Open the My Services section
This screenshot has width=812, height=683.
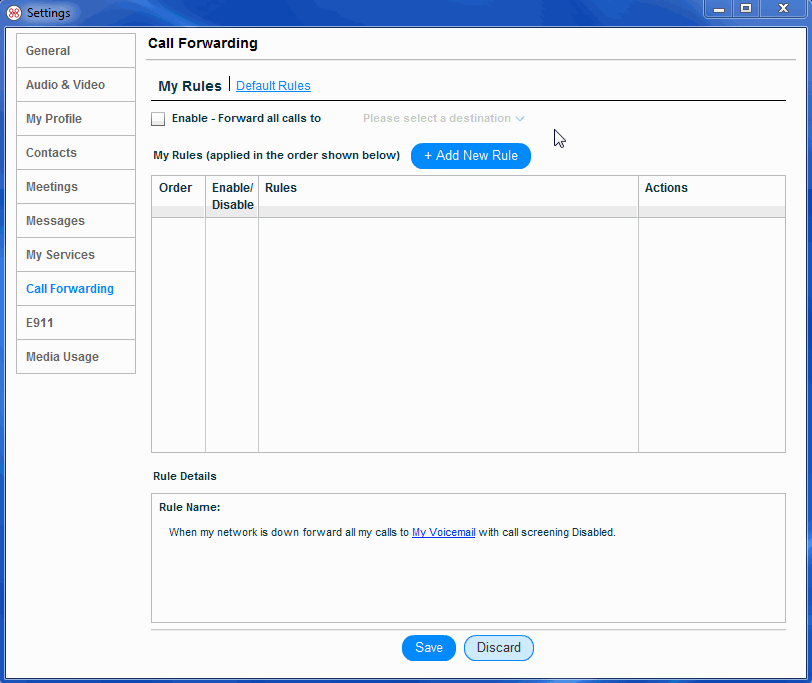[x=76, y=255]
